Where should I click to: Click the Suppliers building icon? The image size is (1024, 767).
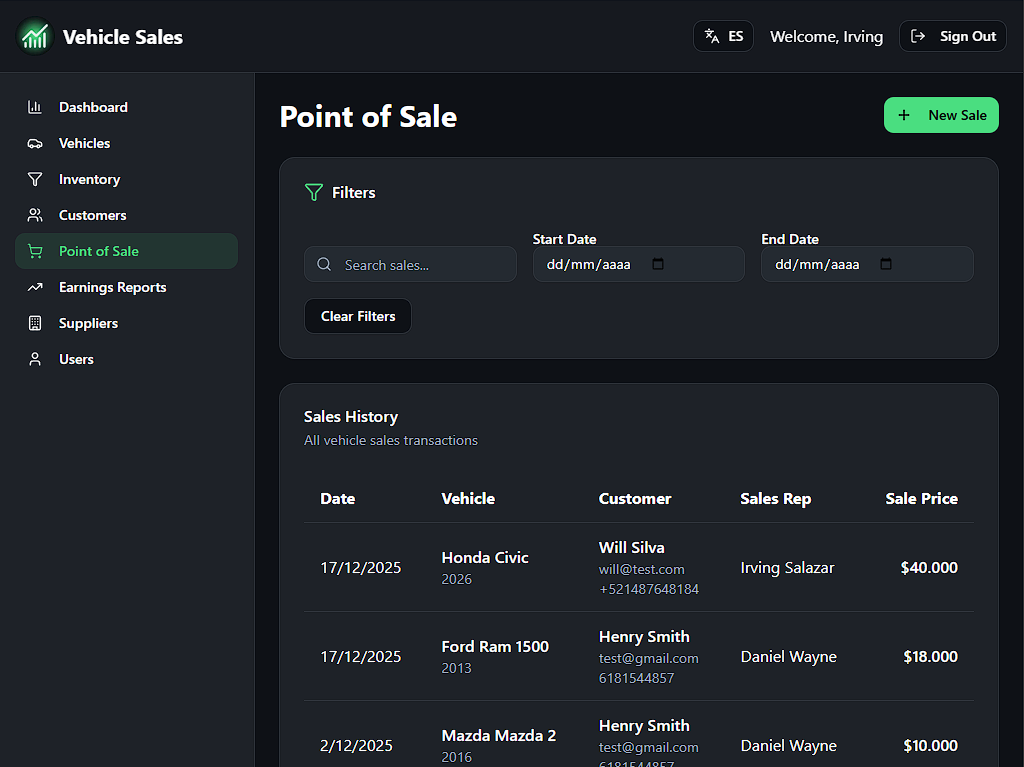(35, 323)
